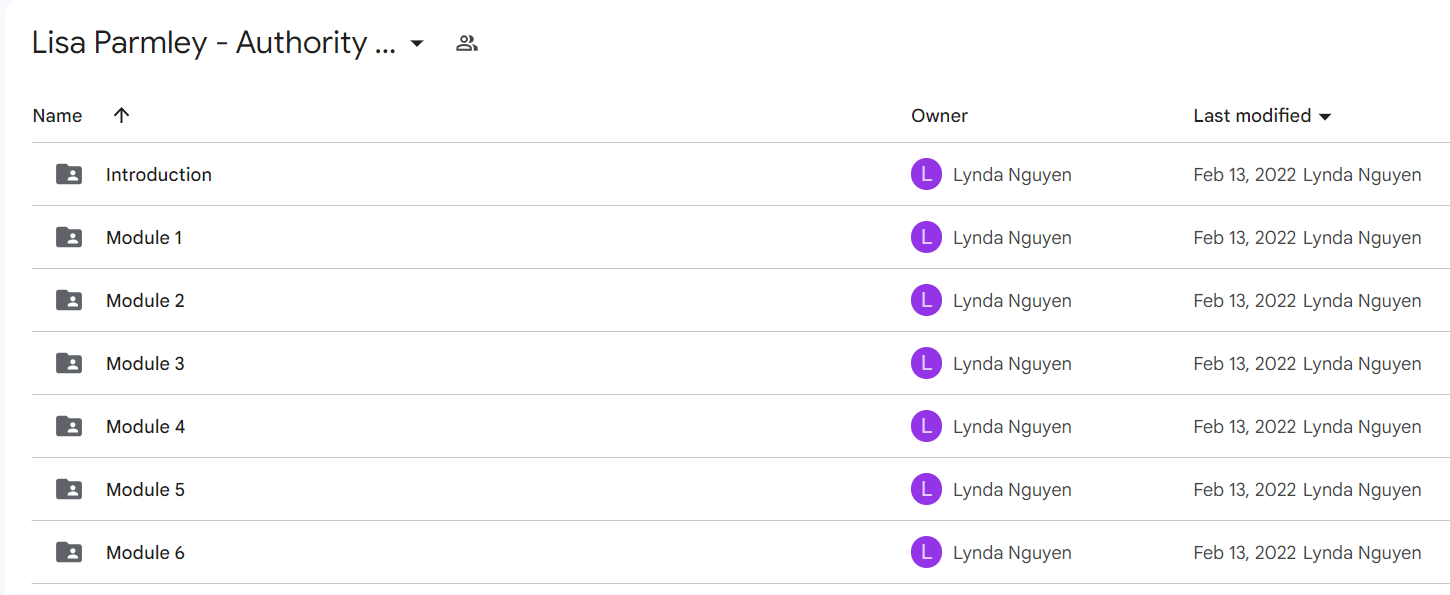1450x595 pixels.
Task: Select the Introduction folder name
Action: click(x=159, y=174)
